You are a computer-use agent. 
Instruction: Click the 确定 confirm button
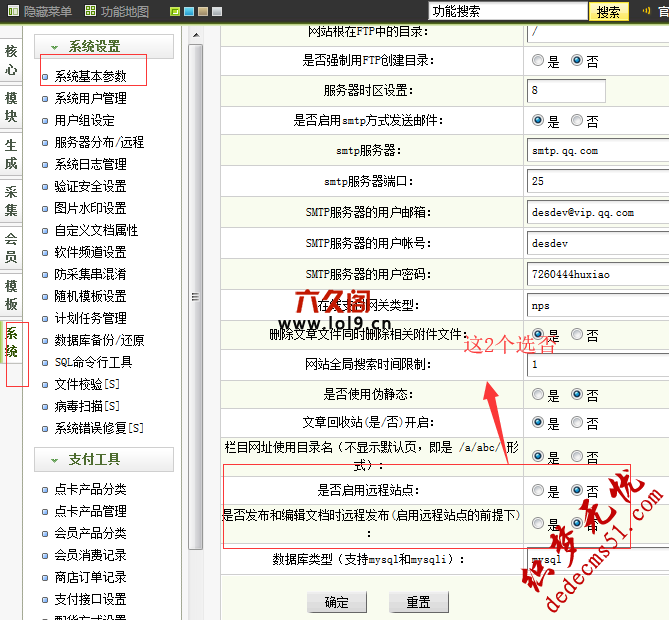click(x=337, y=603)
